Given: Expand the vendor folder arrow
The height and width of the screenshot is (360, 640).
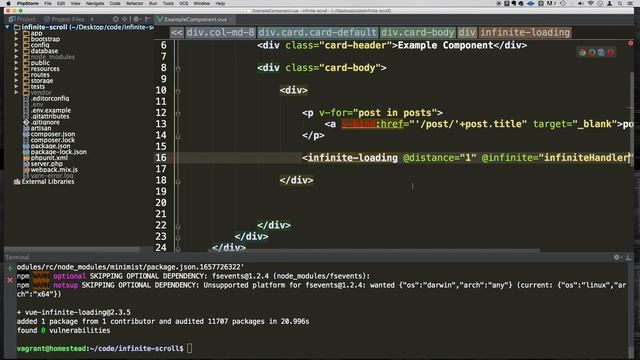Looking at the screenshot, I should [x=16, y=92].
